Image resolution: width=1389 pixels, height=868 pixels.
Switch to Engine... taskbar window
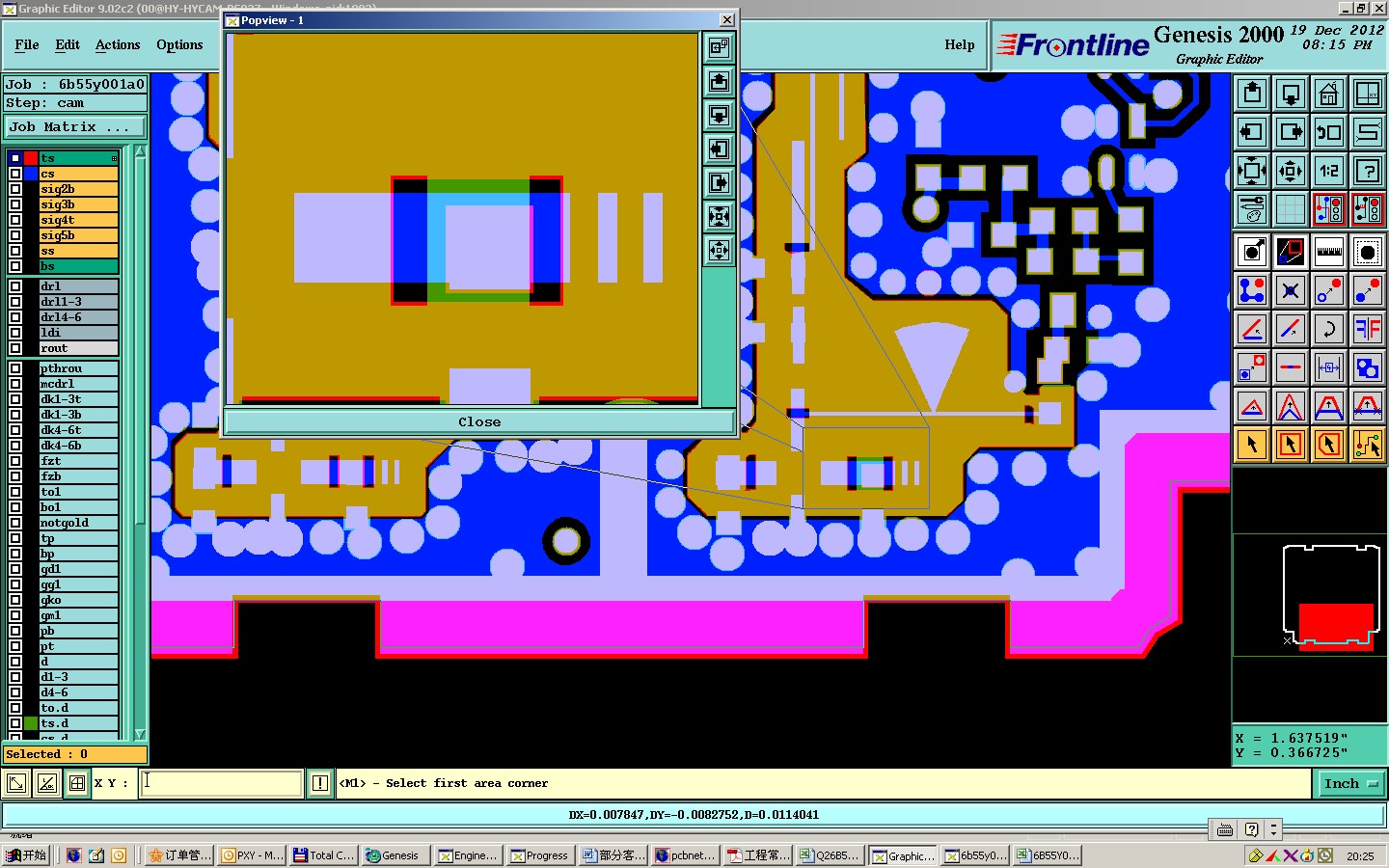click(x=468, y=855)
